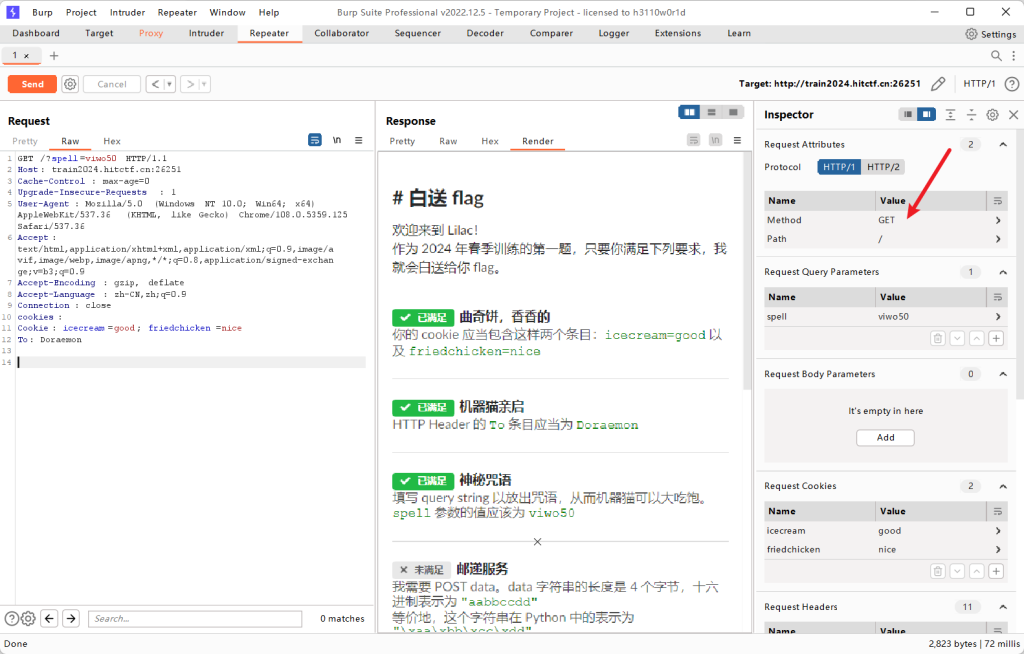This screenshot has height=654, width=1024.
Task: Click the search magnifier icon in Repeater
Action: pos(996,56)
